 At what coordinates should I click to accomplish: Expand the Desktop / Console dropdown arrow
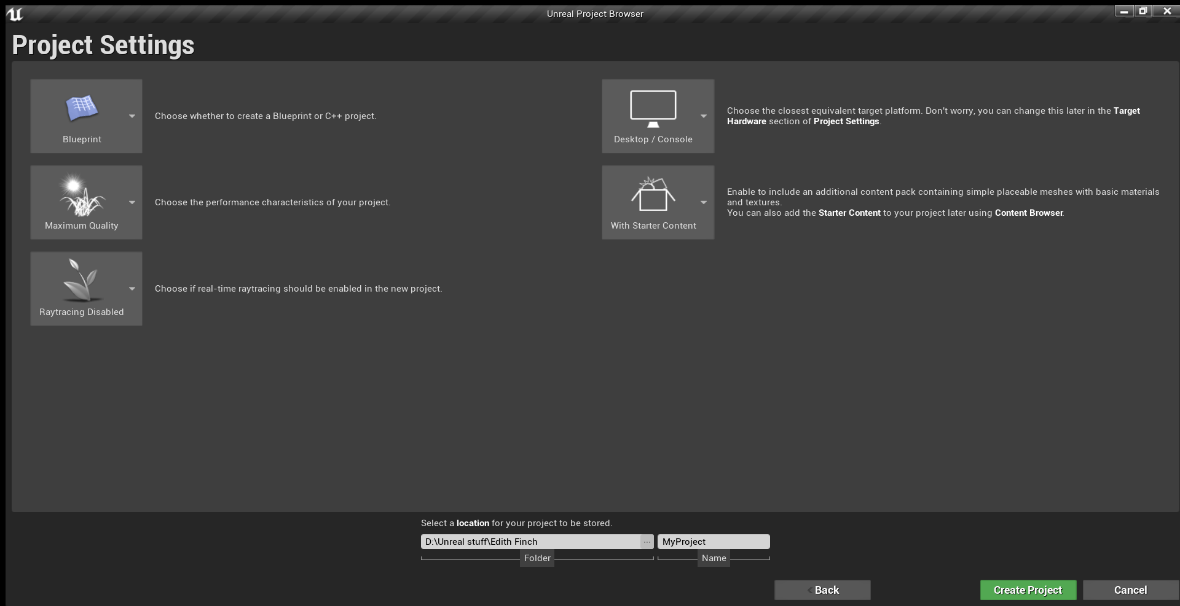703,116
